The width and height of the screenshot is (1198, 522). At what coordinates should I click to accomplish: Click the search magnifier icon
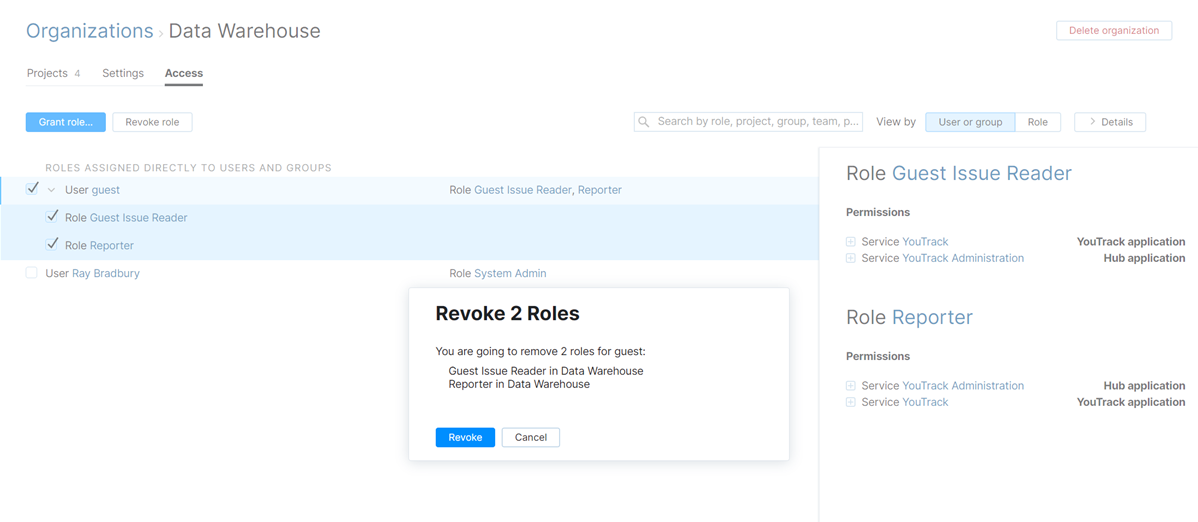pos(644,122)
